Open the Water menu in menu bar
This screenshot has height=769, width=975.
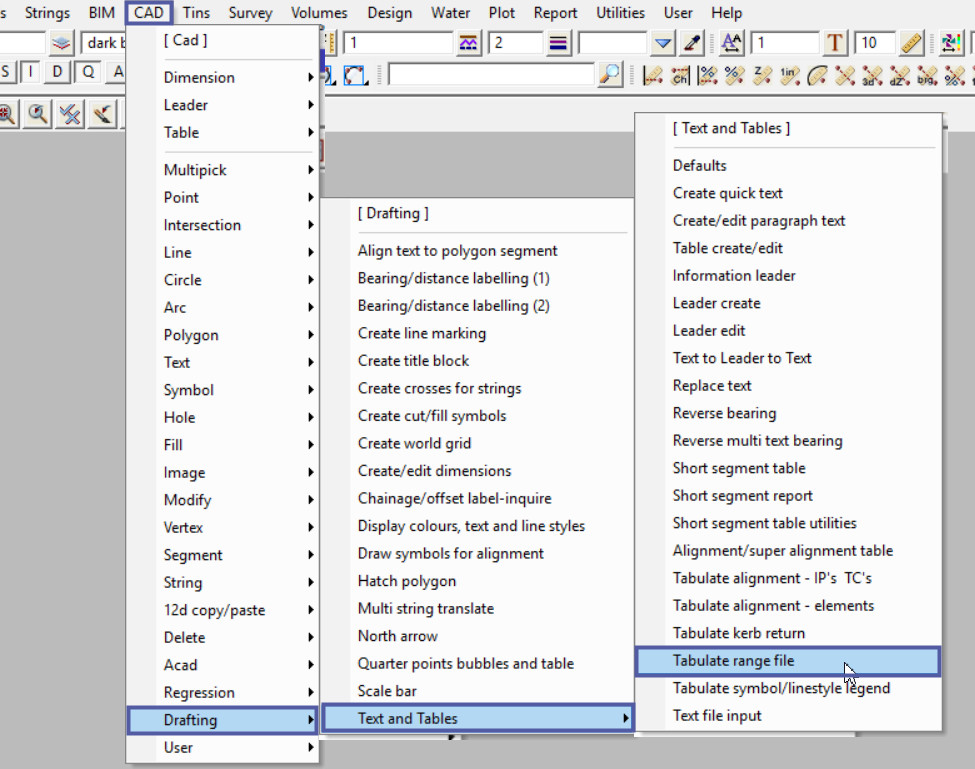pos(450,13)
